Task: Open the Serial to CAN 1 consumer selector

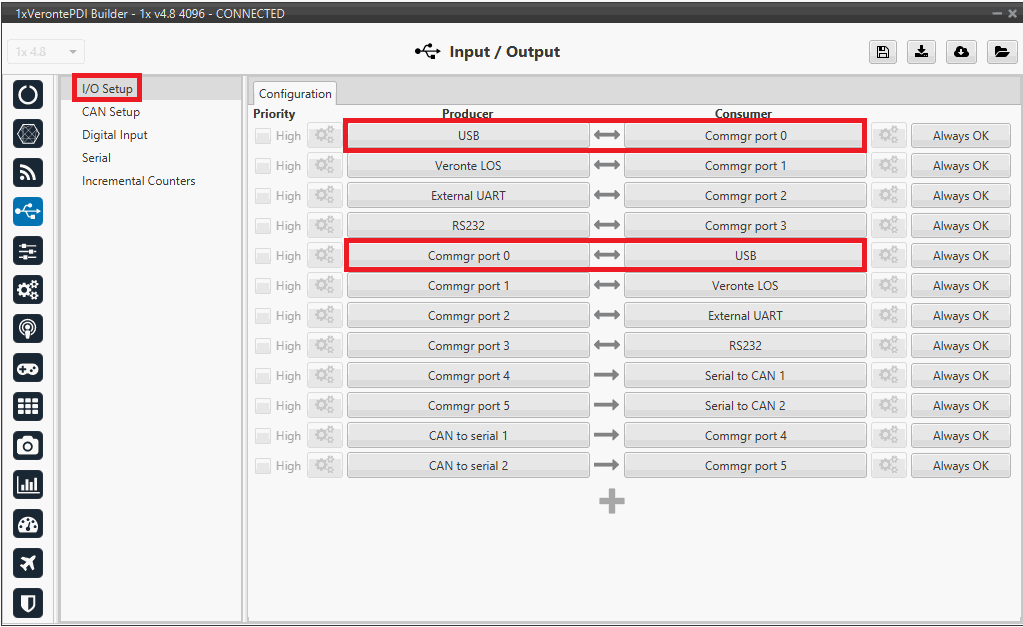Action: [x=745, y=376]
